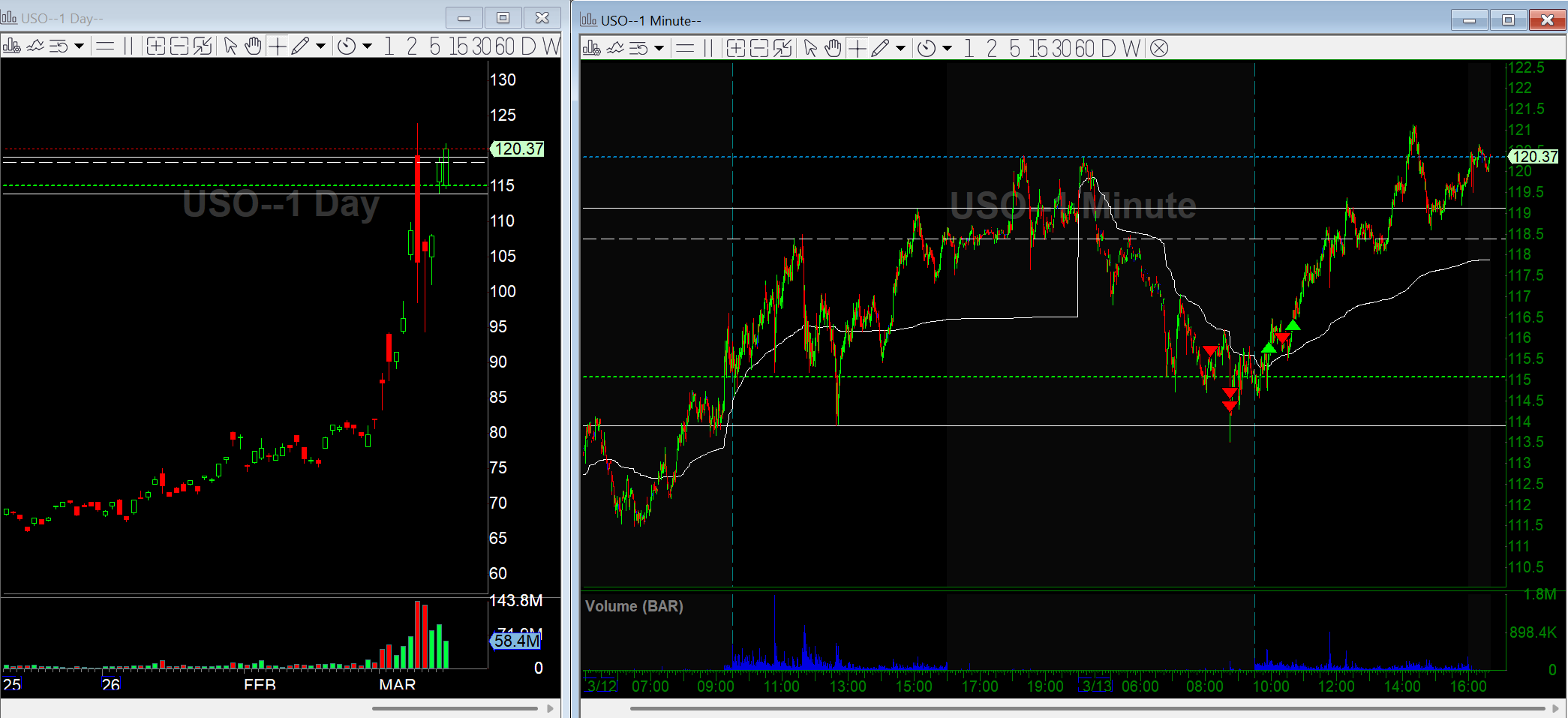Viewport: 1568px width, 718px height.
Task: Minimize the USO 1 Minute window
Action: pos(1470,20)
